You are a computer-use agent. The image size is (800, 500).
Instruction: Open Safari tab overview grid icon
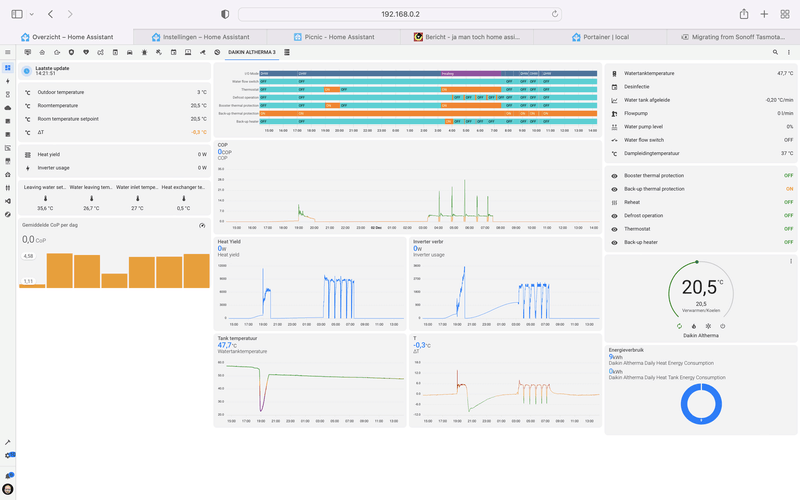coord(784,14)
